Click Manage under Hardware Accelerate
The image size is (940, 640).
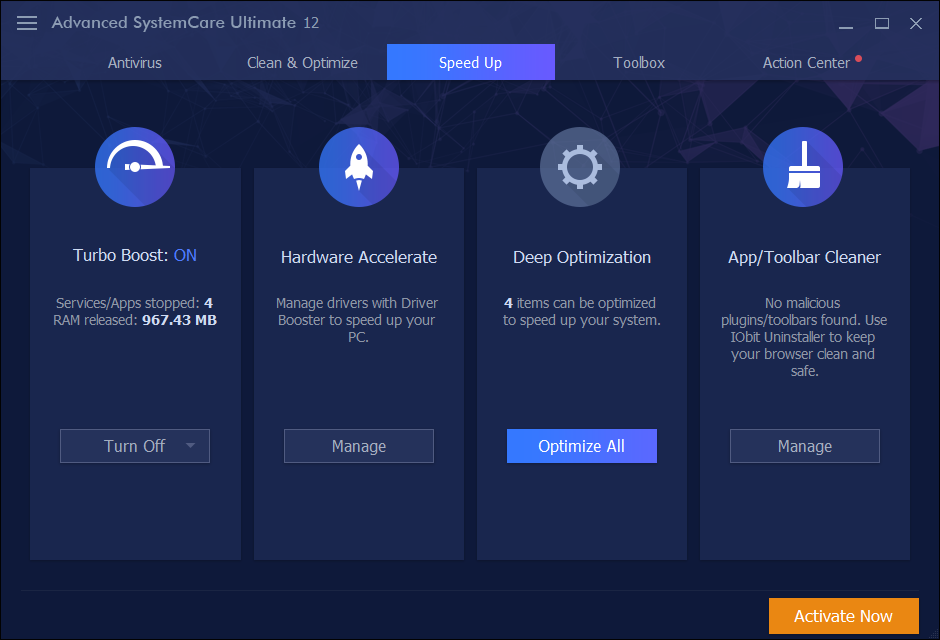358,446
